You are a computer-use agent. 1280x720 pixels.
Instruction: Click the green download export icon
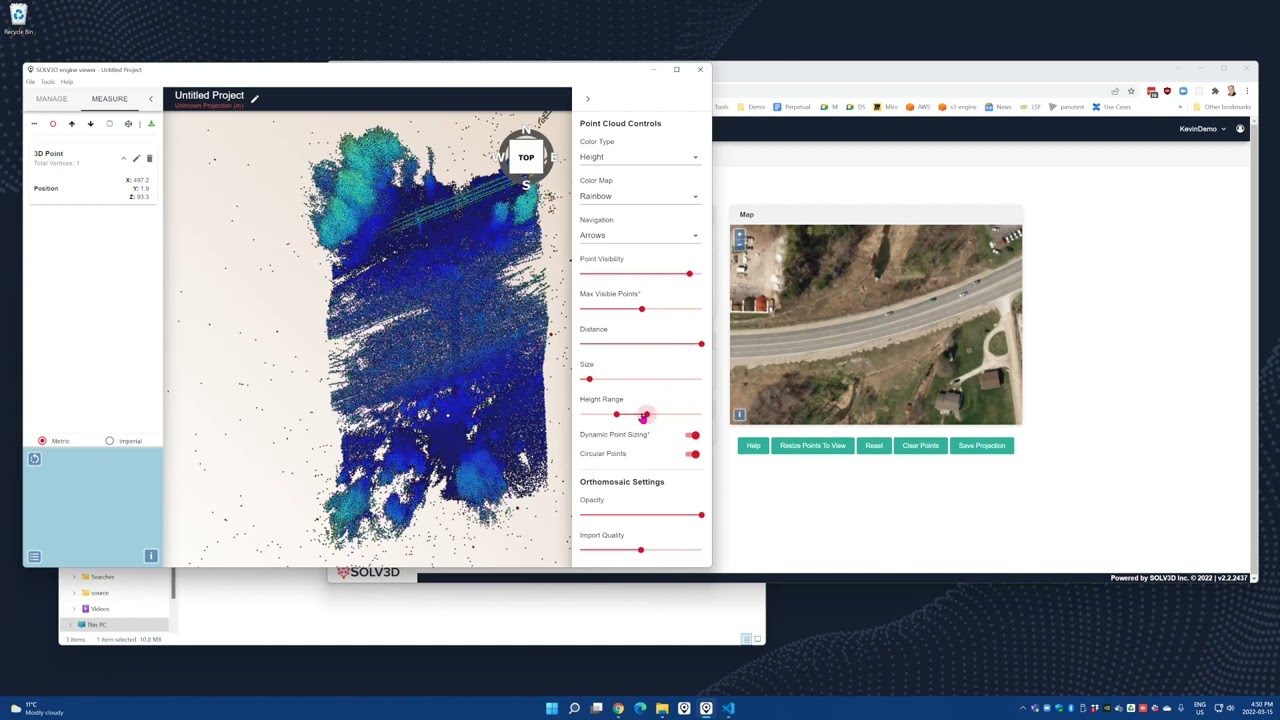coord(151,124)
